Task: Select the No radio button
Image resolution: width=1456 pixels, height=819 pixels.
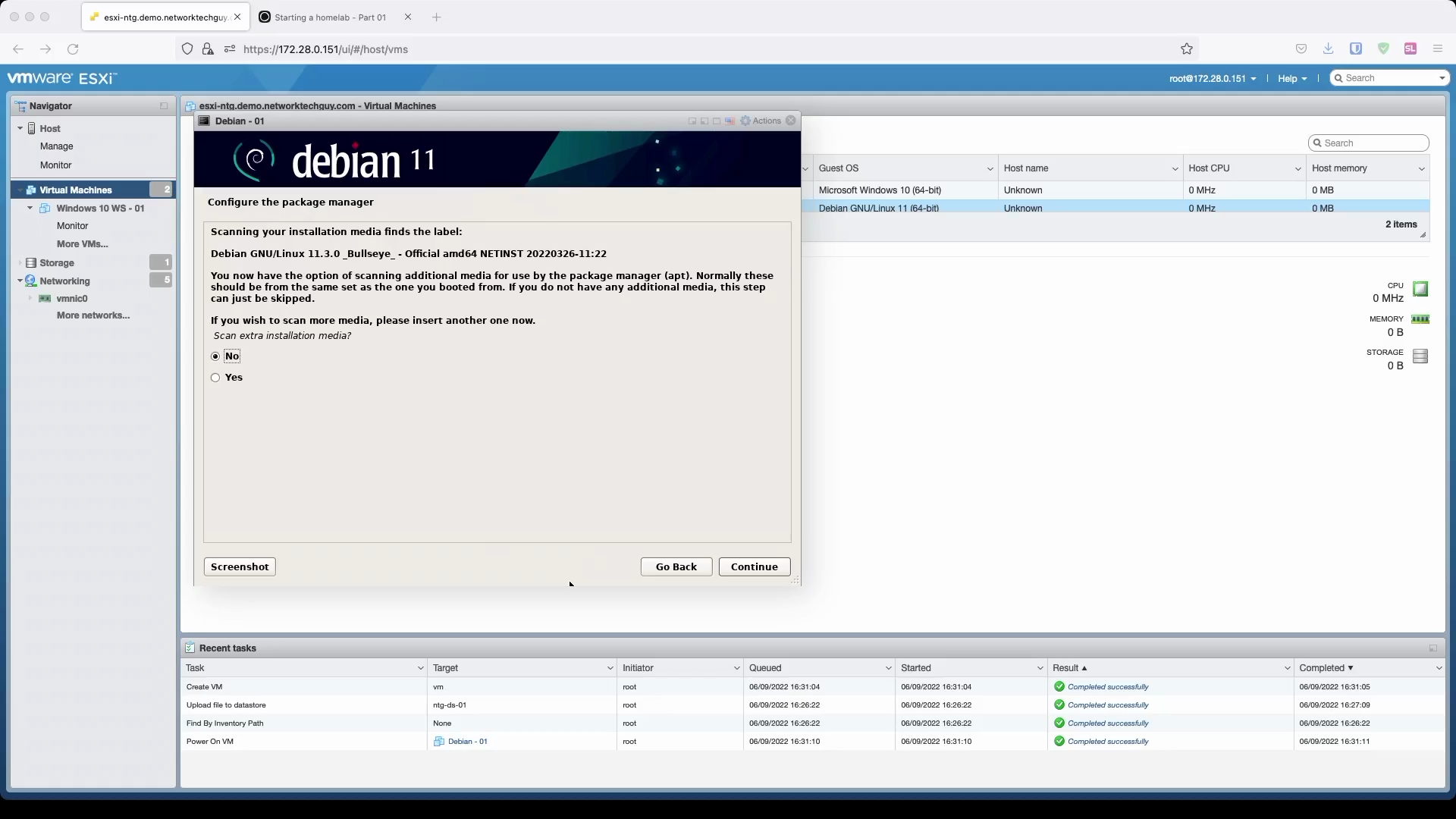Action: point(215,356)
